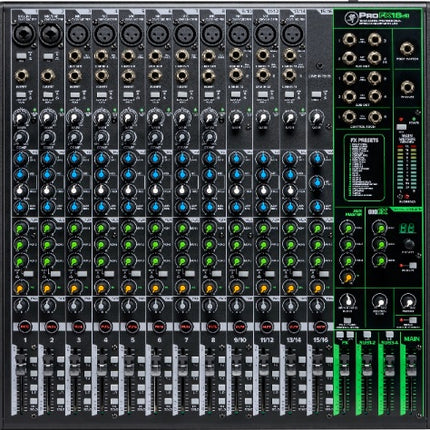This screenshot has width=430, height=430.
Task: Turn the headphones level knob
Action: coord(407,302)
